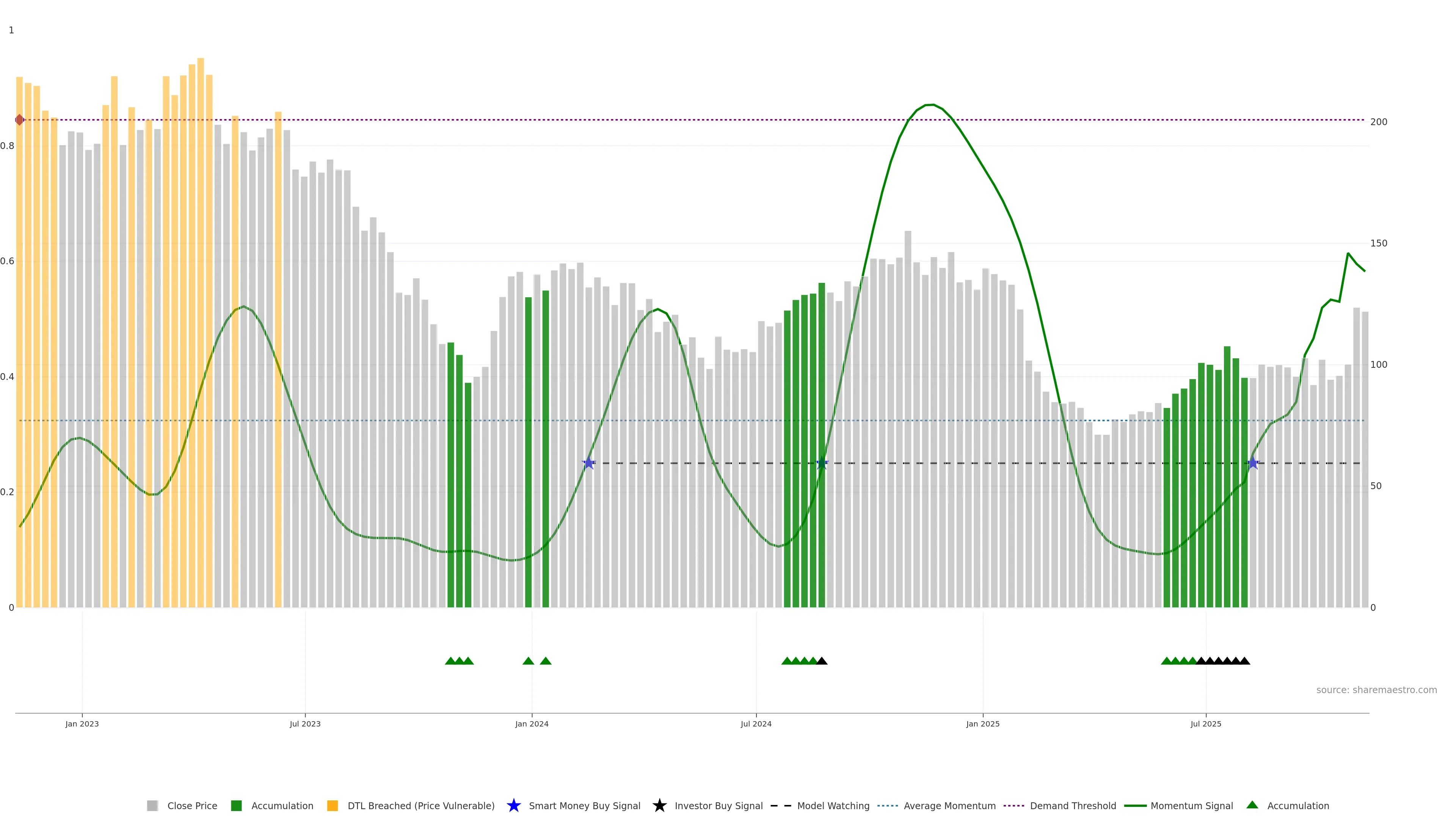Click the first blue star marker near Jan 2024
The width and height of the screenshot is (1456, 819).
click(x=588, y=463)
